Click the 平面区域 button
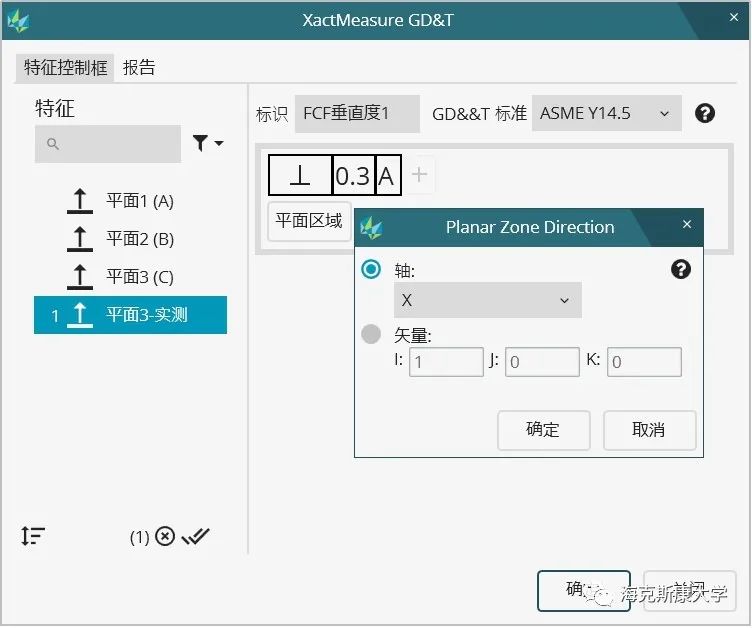 tap(309, 221)
